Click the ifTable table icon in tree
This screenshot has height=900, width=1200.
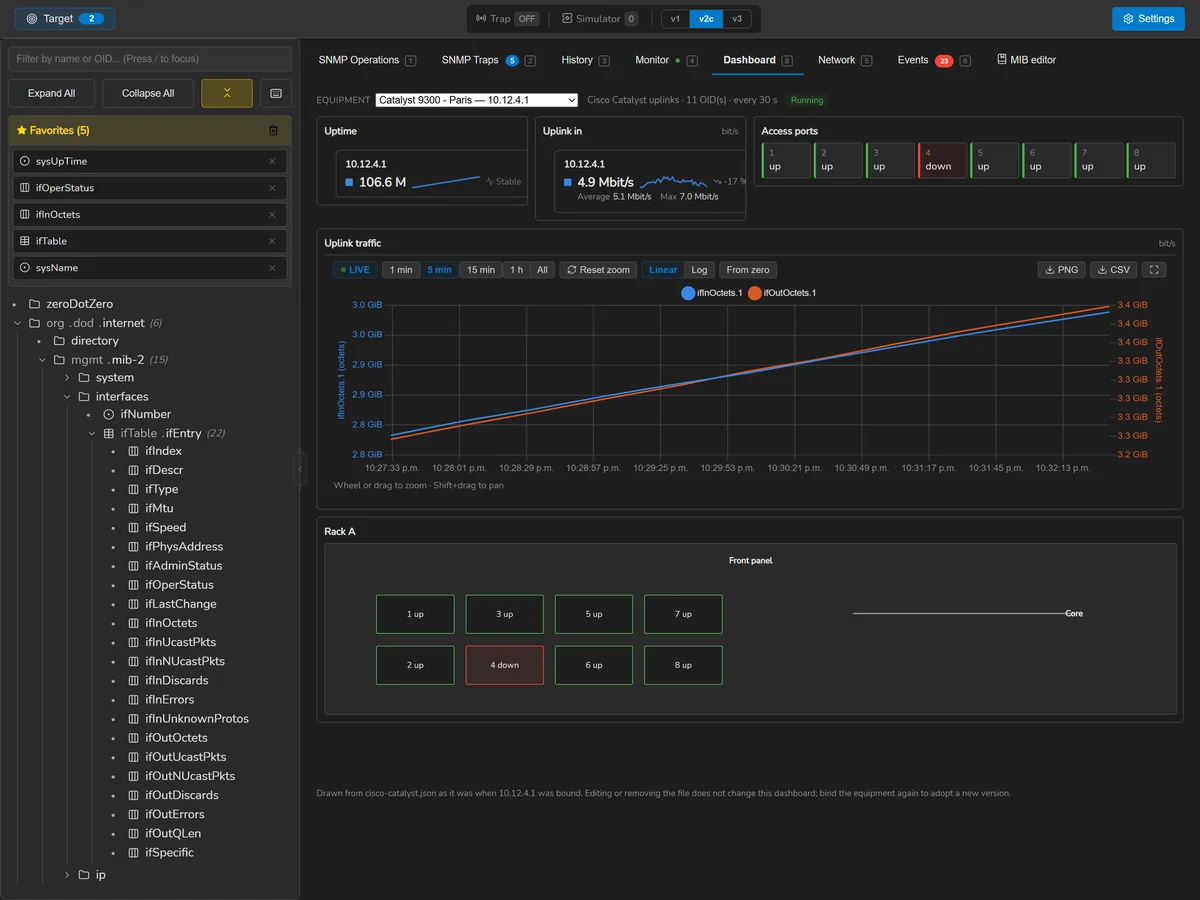pyautogui.click(x=108, y=433)
